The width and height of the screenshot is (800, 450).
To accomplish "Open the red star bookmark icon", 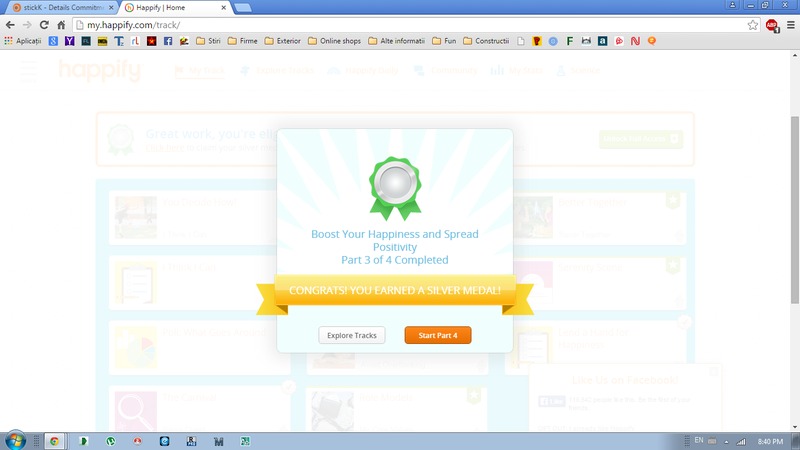I will pos(152,41).
